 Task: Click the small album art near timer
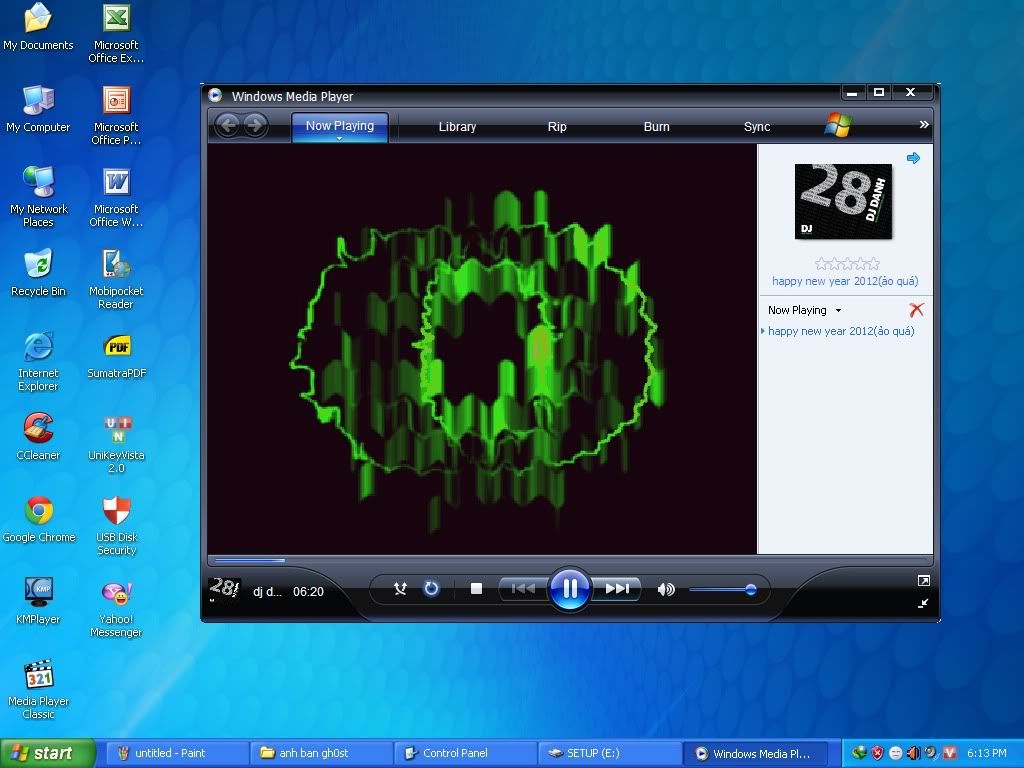(x=224, y=590)
